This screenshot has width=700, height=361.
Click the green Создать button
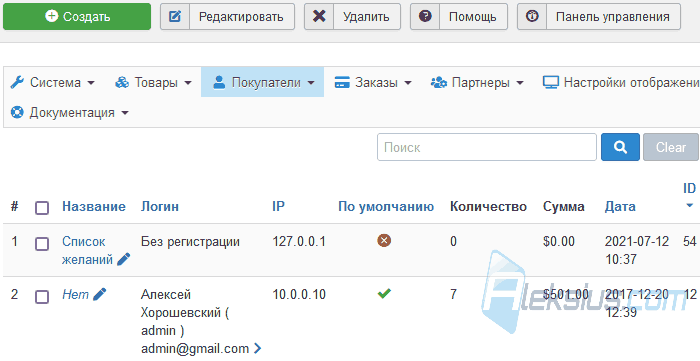click(x=77, y=17)
